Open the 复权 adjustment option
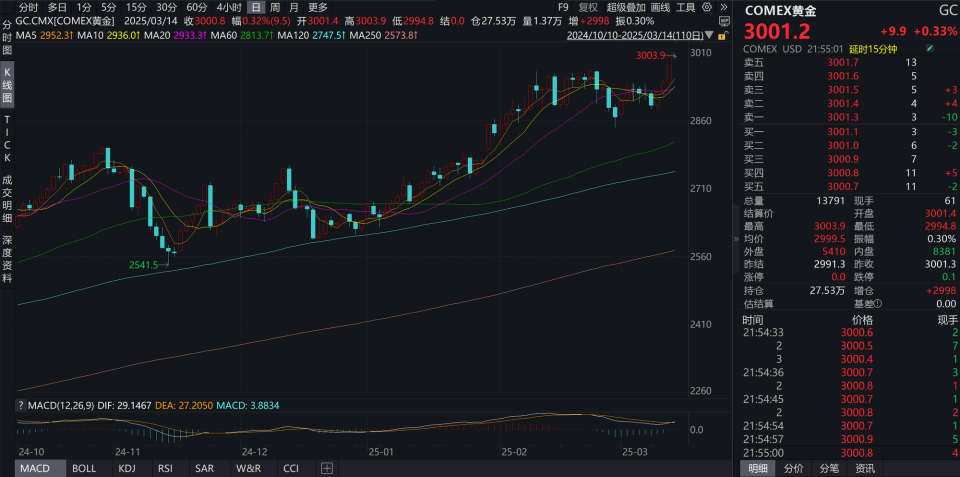 [x=588, y=7]
